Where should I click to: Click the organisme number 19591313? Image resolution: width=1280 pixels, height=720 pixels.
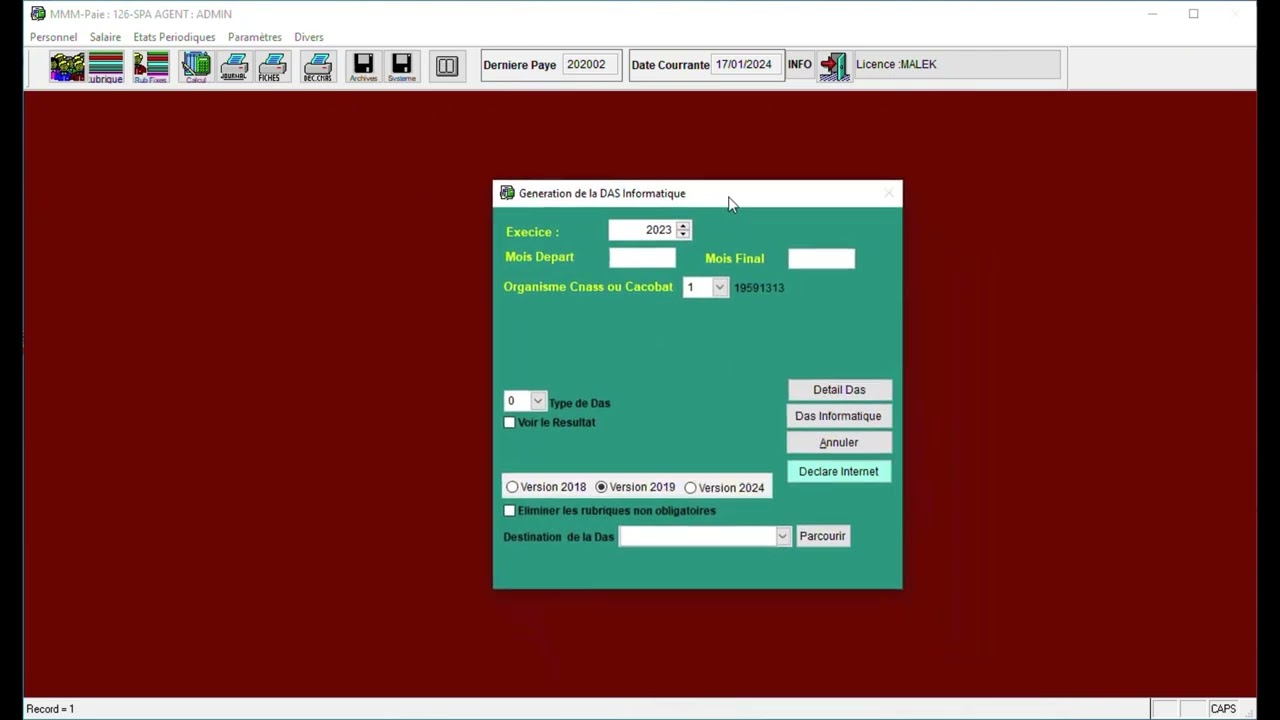759,288
